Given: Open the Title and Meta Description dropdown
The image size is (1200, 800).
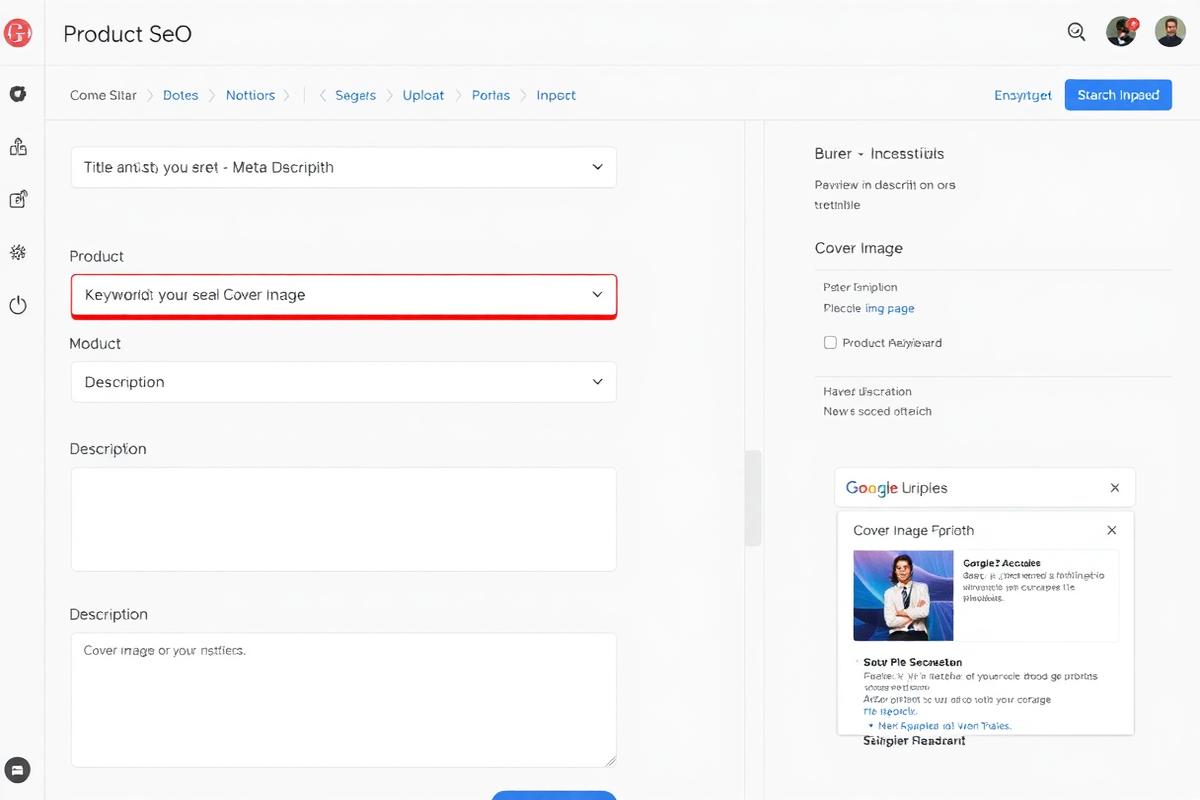Looking at the screenshot, I should click(x=343, y=167).
